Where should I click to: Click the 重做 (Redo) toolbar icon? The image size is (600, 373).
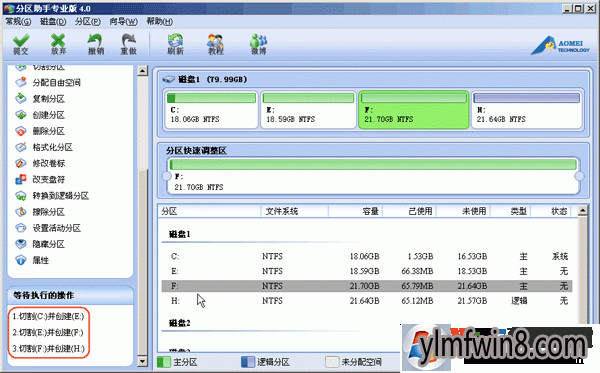click(129, 45)
